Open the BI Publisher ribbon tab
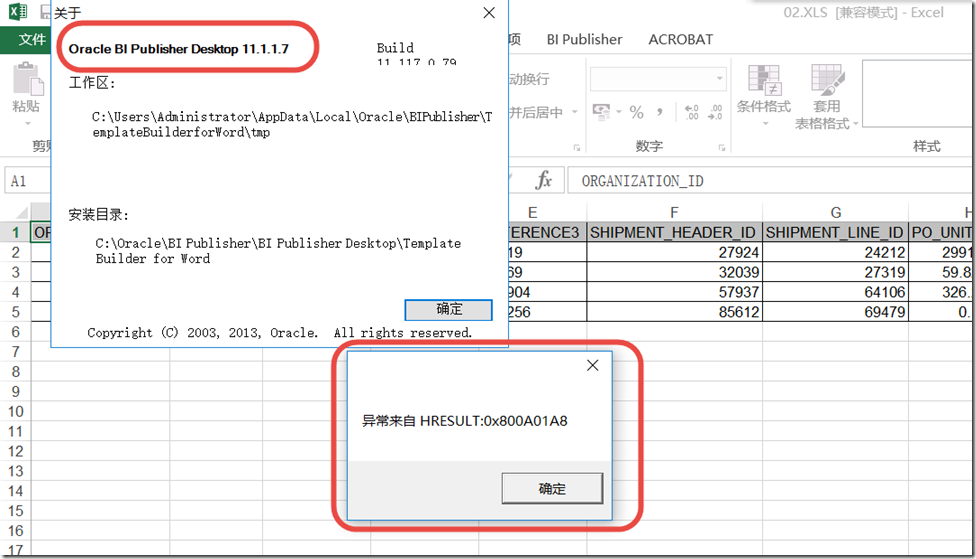The image size is (976, 559). (x=584, y=39)
